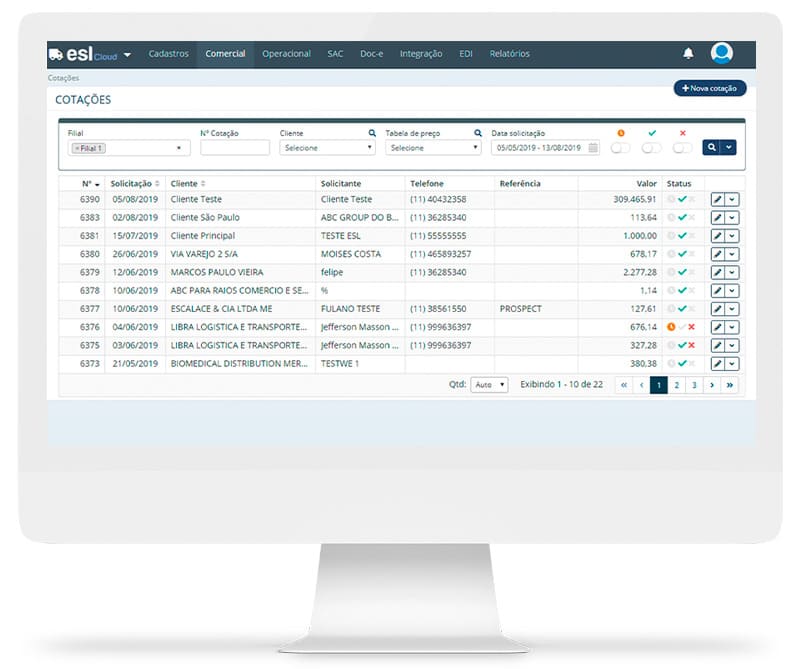This screenshot has height=669, width=800.
Task: Click the search magnifier filter button
Action: [x=711, y=147]
